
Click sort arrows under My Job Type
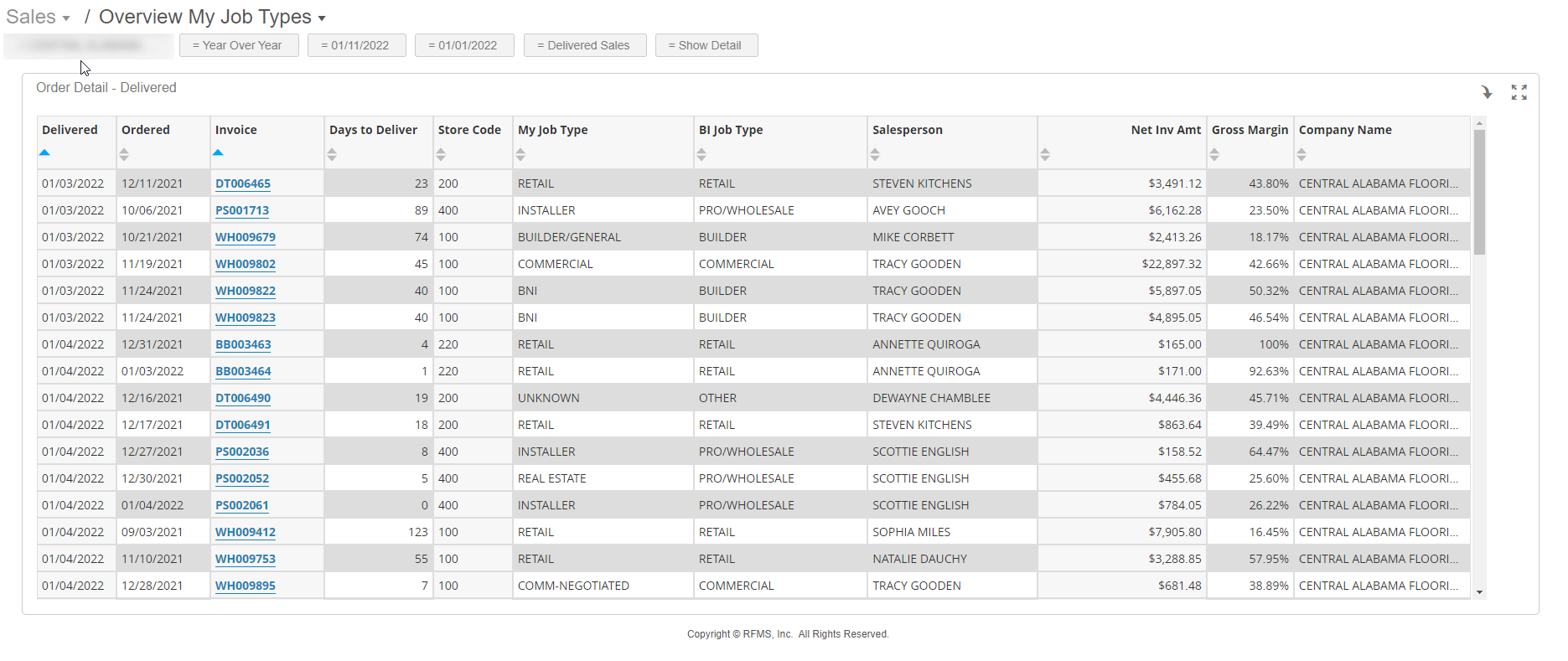point(520,154)
